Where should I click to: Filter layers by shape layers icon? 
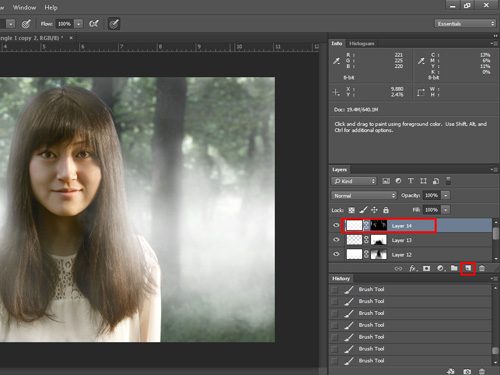(x=423, y=181)
